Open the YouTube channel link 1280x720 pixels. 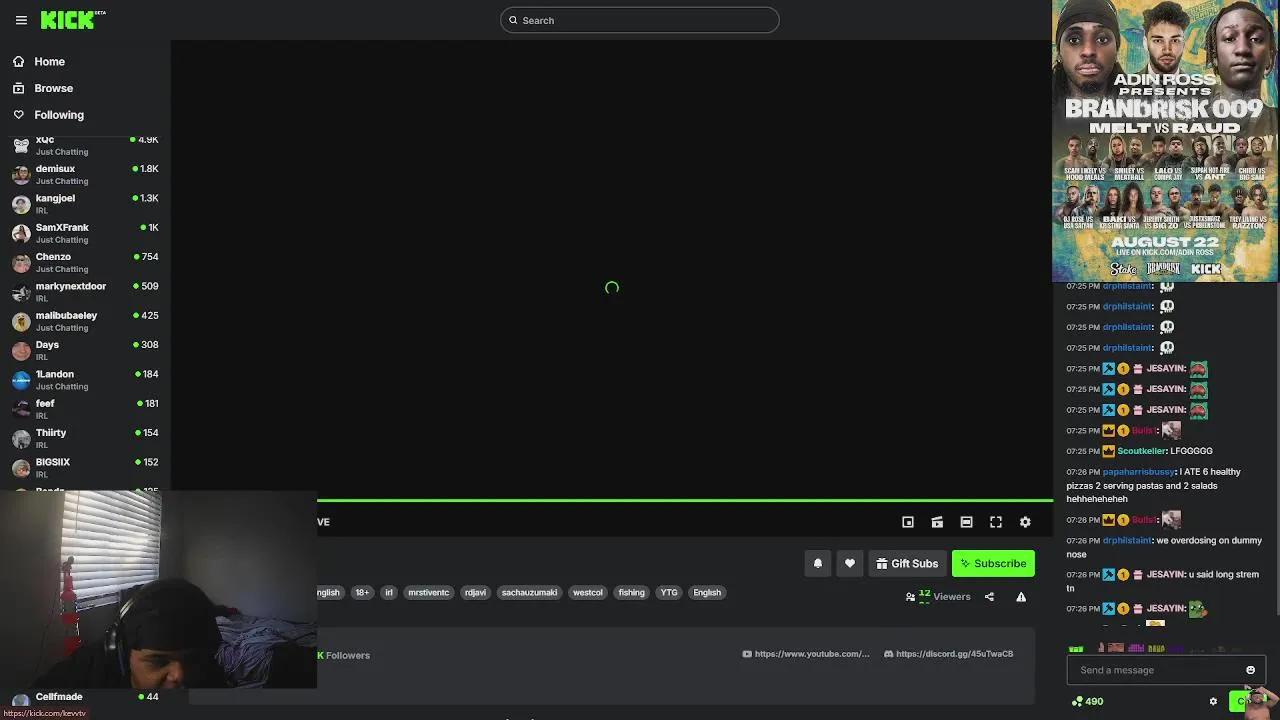click(x=806, y=654)
